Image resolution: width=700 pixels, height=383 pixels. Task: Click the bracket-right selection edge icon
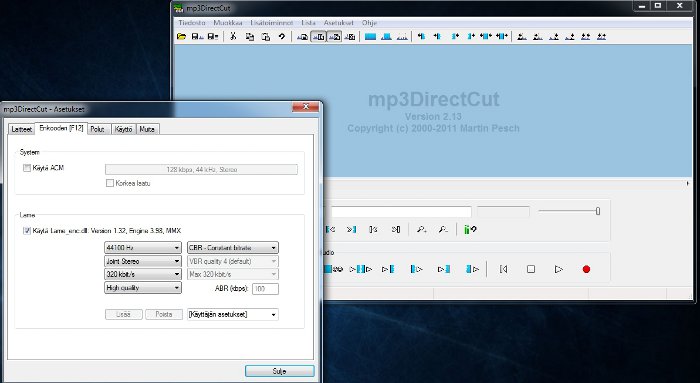click(x=396, y=229)
